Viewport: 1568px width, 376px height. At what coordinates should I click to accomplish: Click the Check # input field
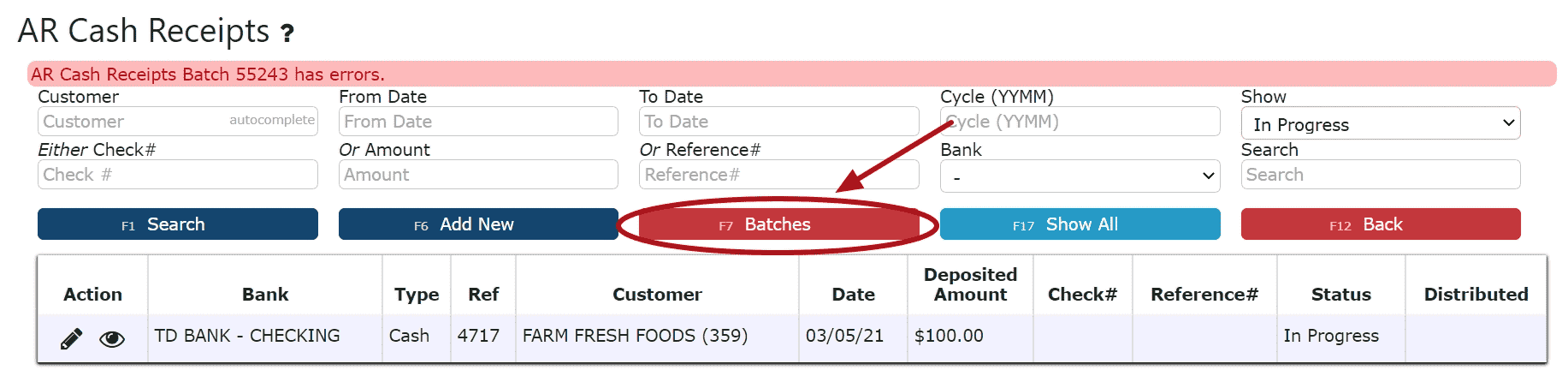click(178, 175)
